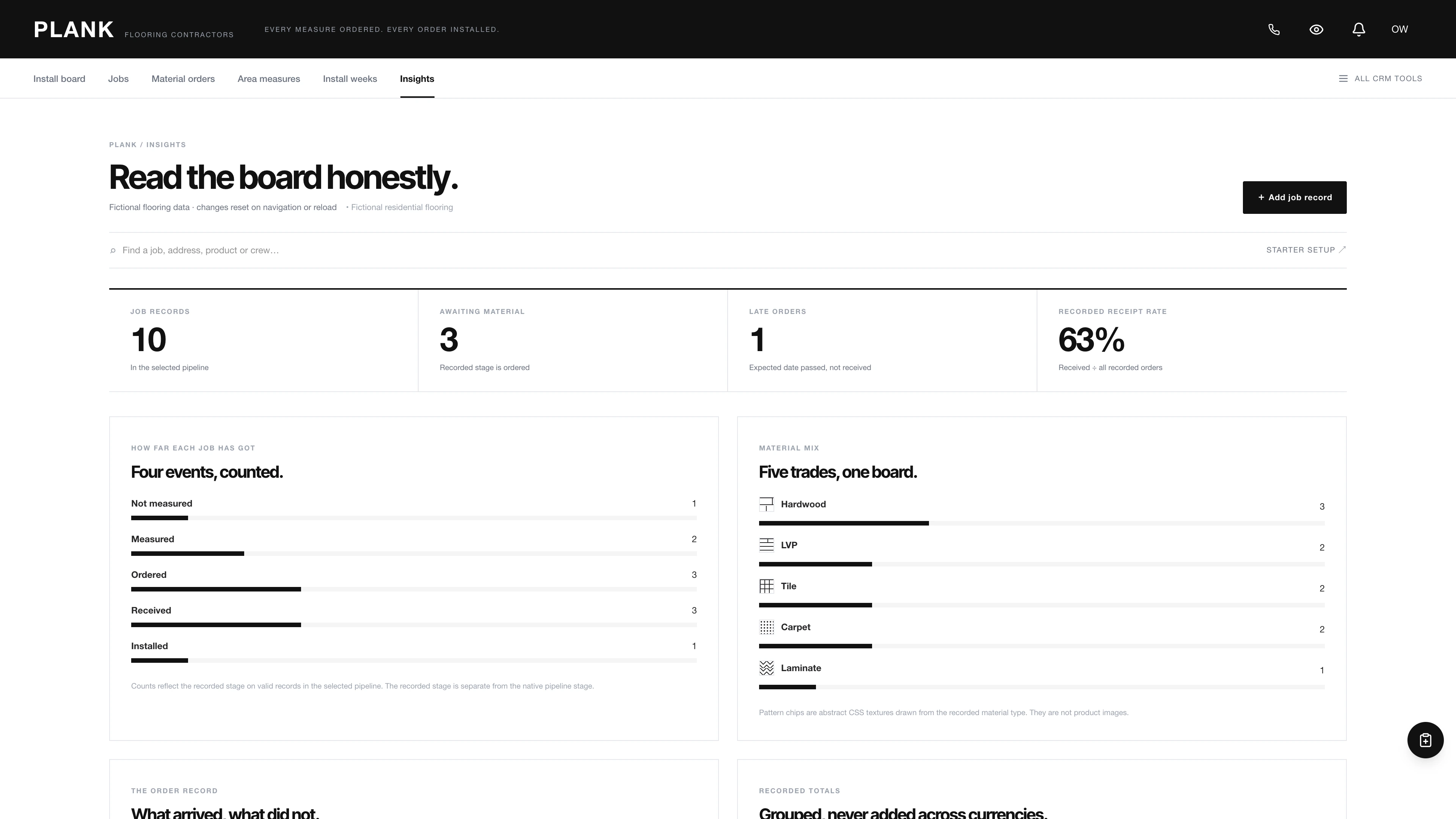The width and height of the screenshot is (1456, 819).
Task: Open the OW user profile menu
Action: click(x=1400, y=30)
